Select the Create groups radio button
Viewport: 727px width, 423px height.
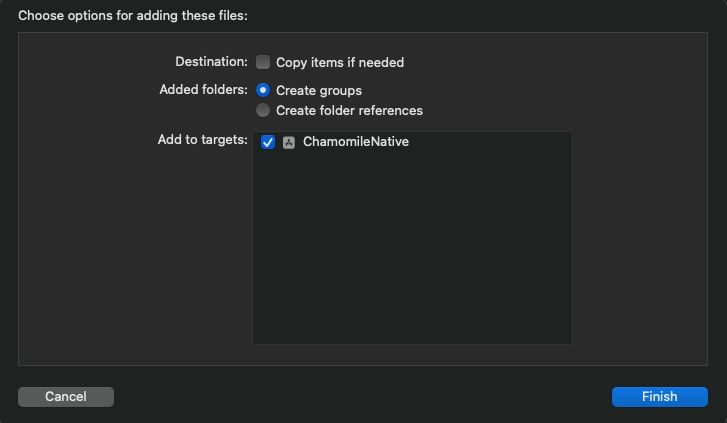tap(263, 90)
